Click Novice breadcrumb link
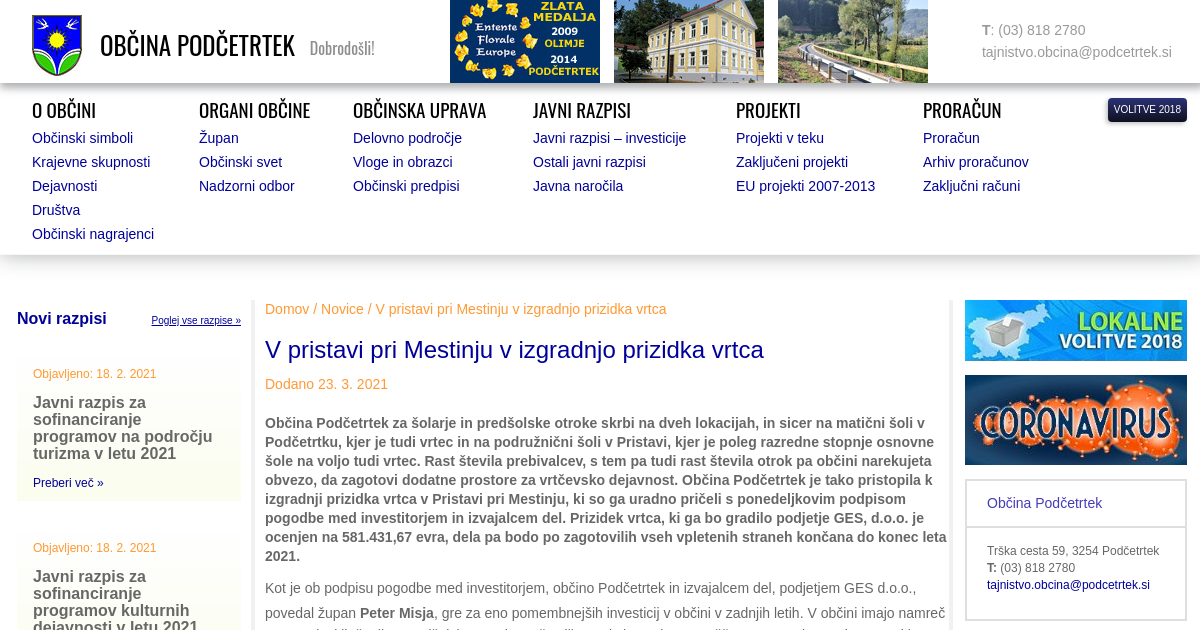 [342, 309]
